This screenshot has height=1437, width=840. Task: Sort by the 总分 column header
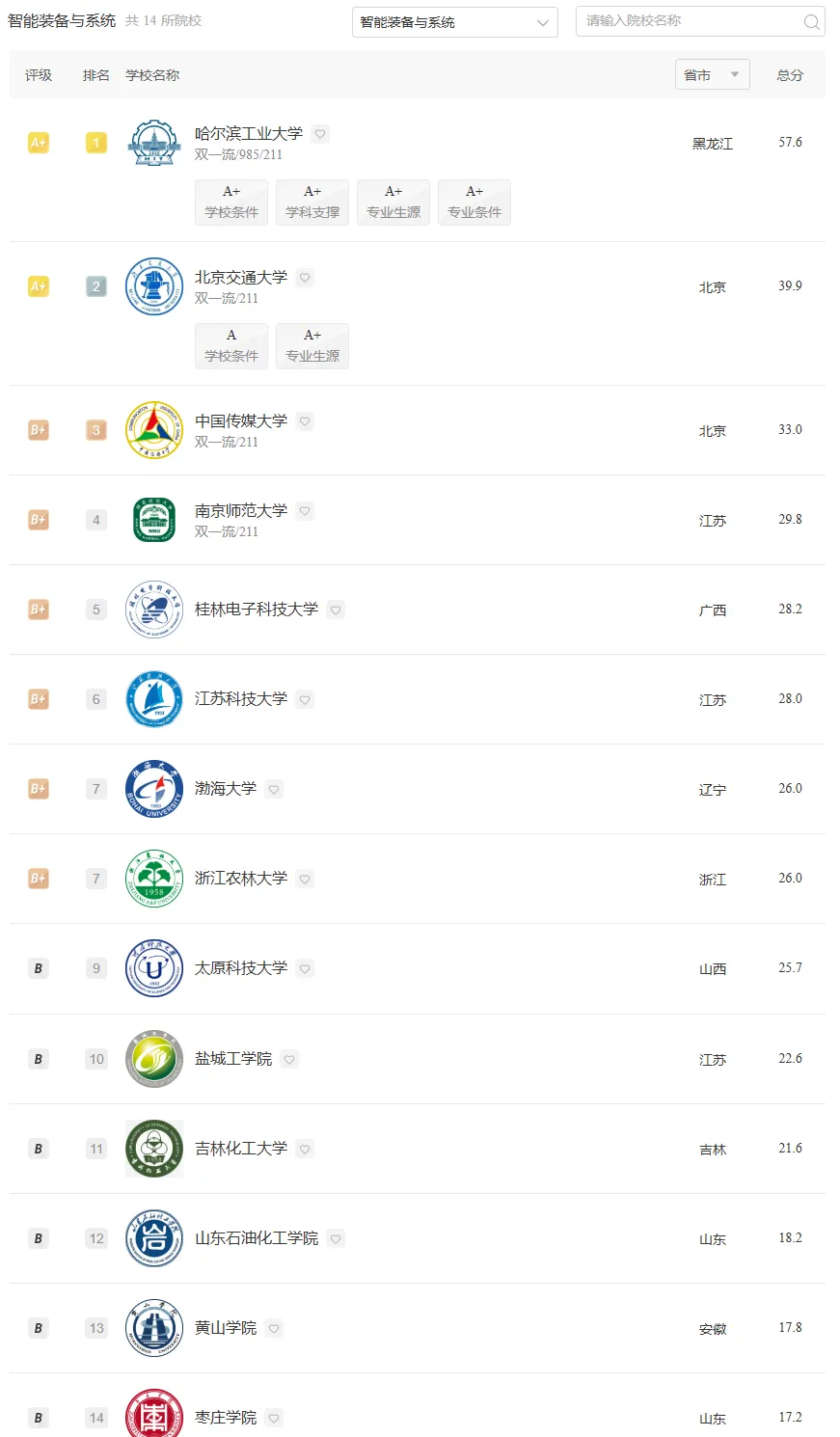pyautogui.click(x=790, y=75)
